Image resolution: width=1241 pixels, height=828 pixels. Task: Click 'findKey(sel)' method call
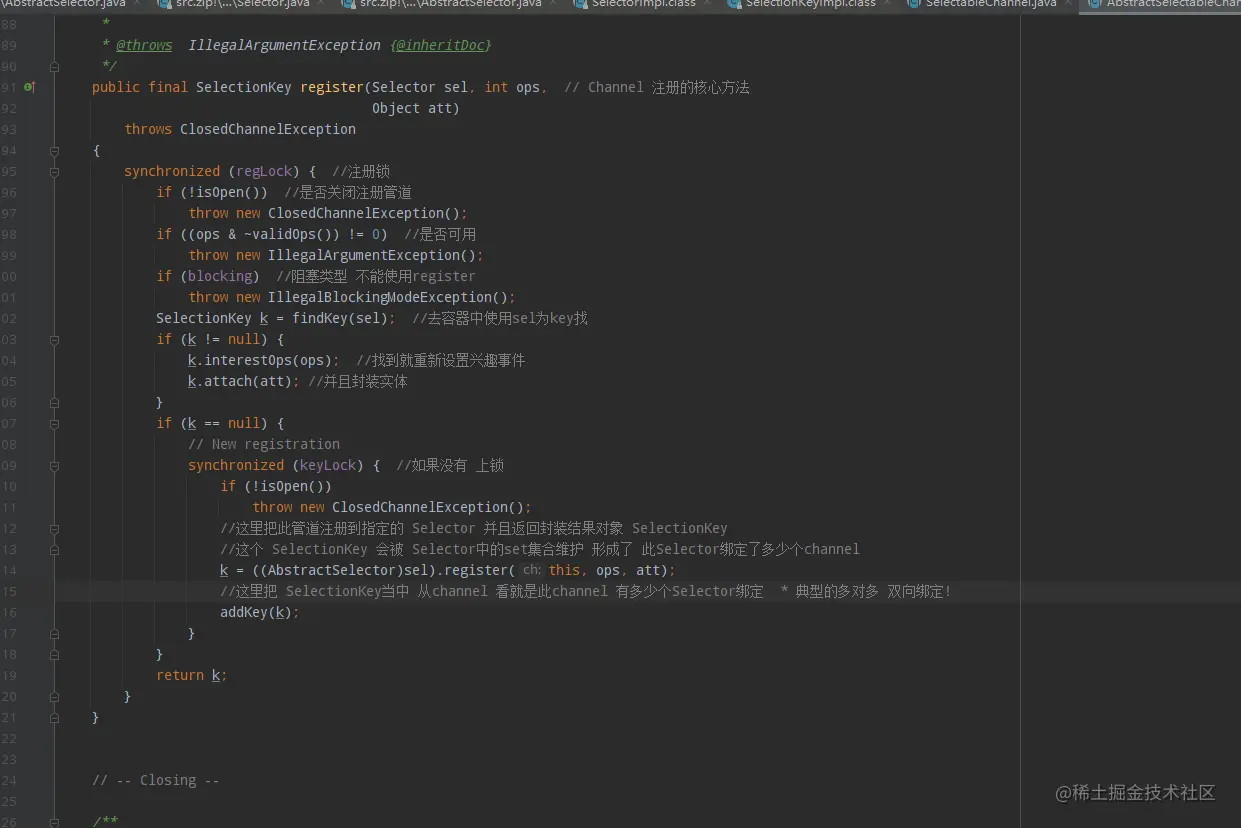(x=340, y=318)
